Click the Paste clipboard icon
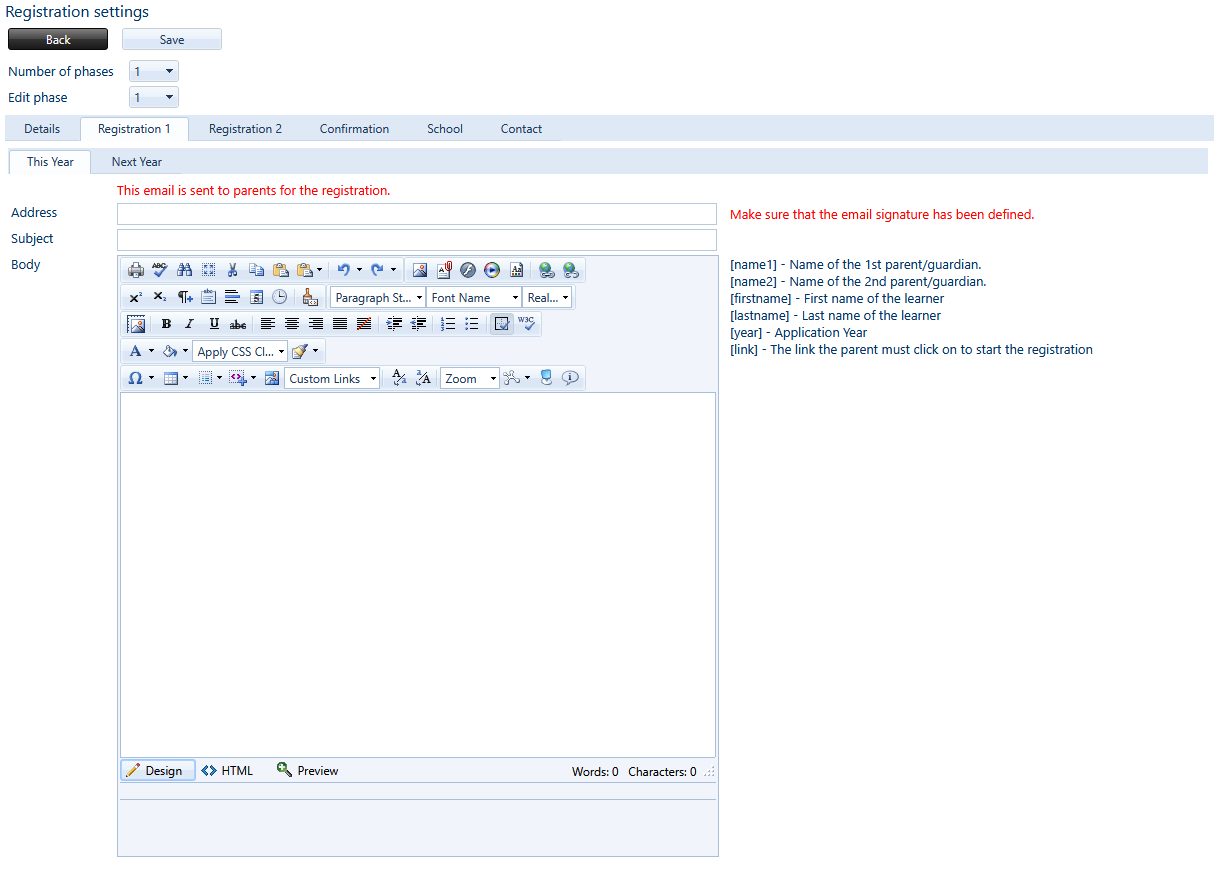Viewport: 1214px width, 870px height. tap(281, 270)
